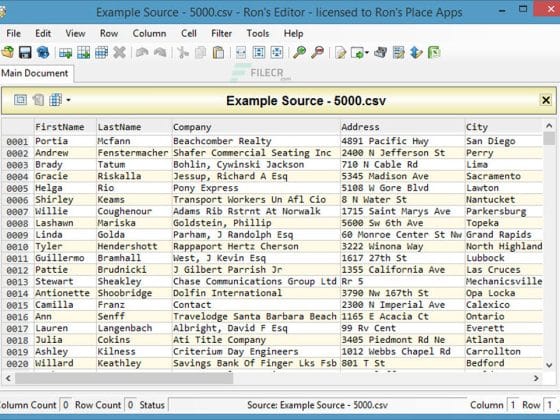Click status bar text 'Source: Example Source - 5000.csv'

point(317,405)
